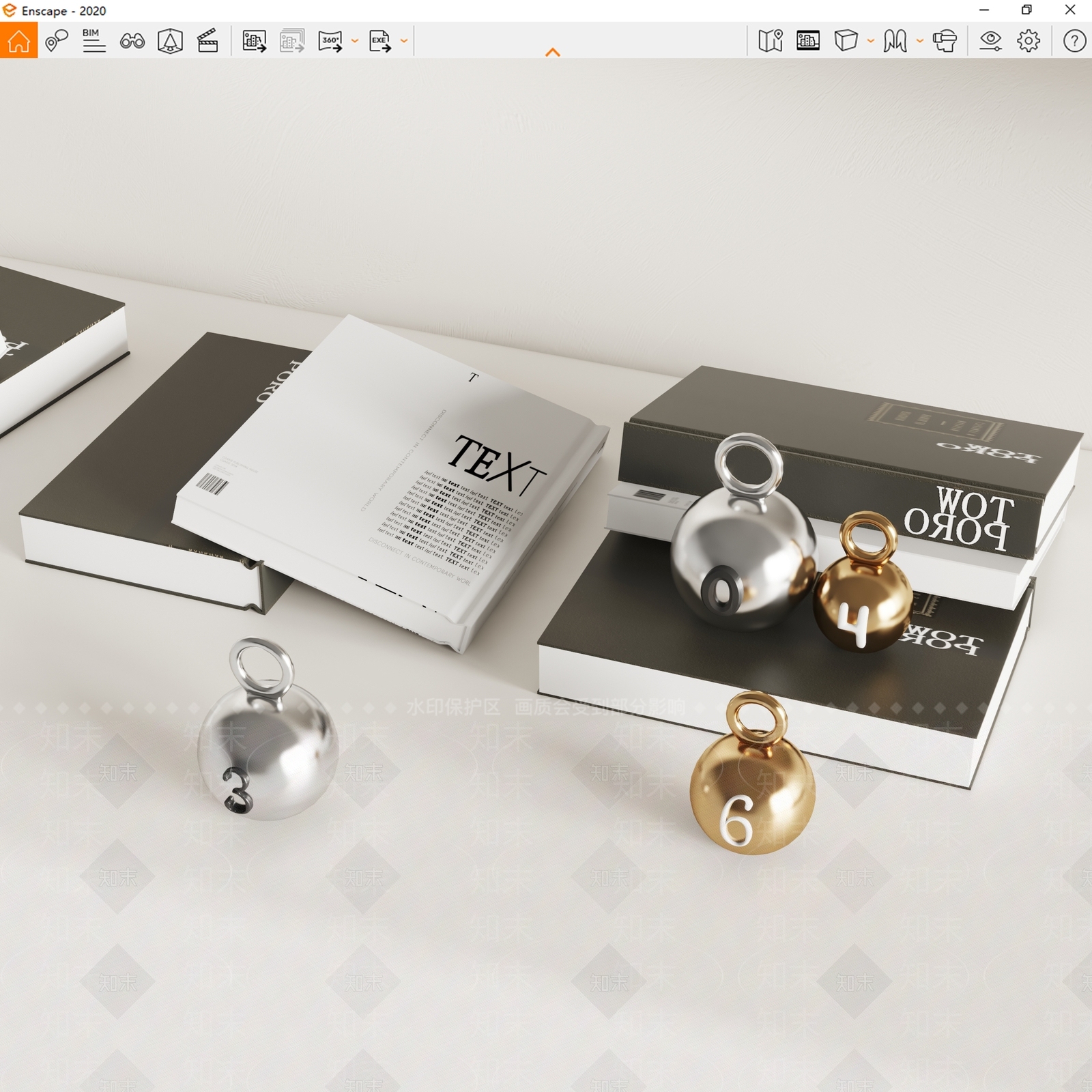The image size is (1092, 1092).
Task: Open the 360° panorama dropdown arrow
Action: tap(354, 41)
